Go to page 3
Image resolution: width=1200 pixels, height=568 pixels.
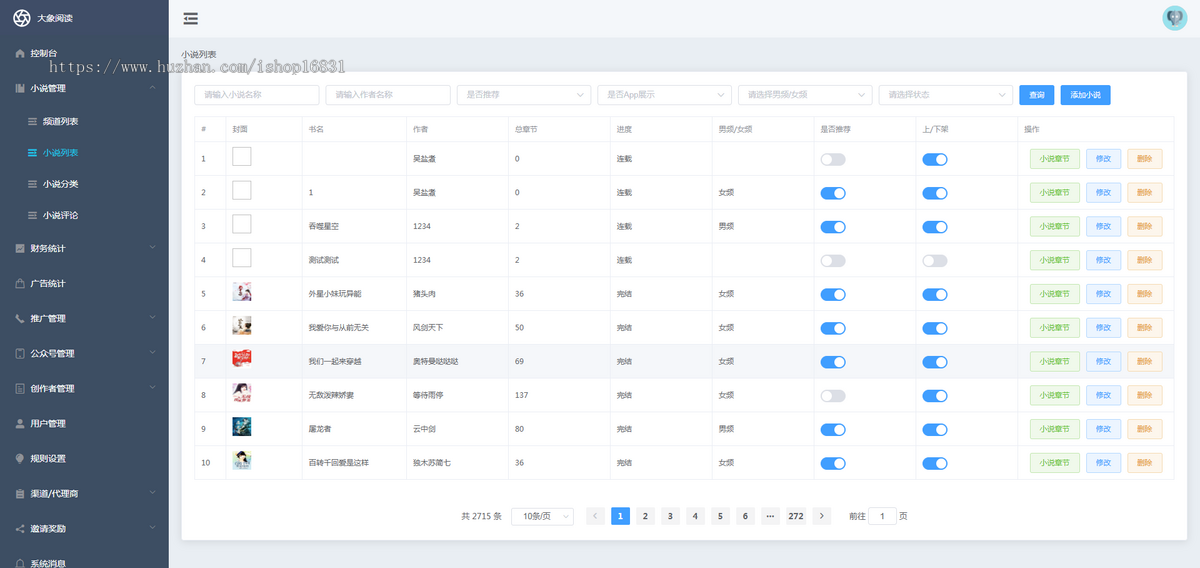pos(670,516)
